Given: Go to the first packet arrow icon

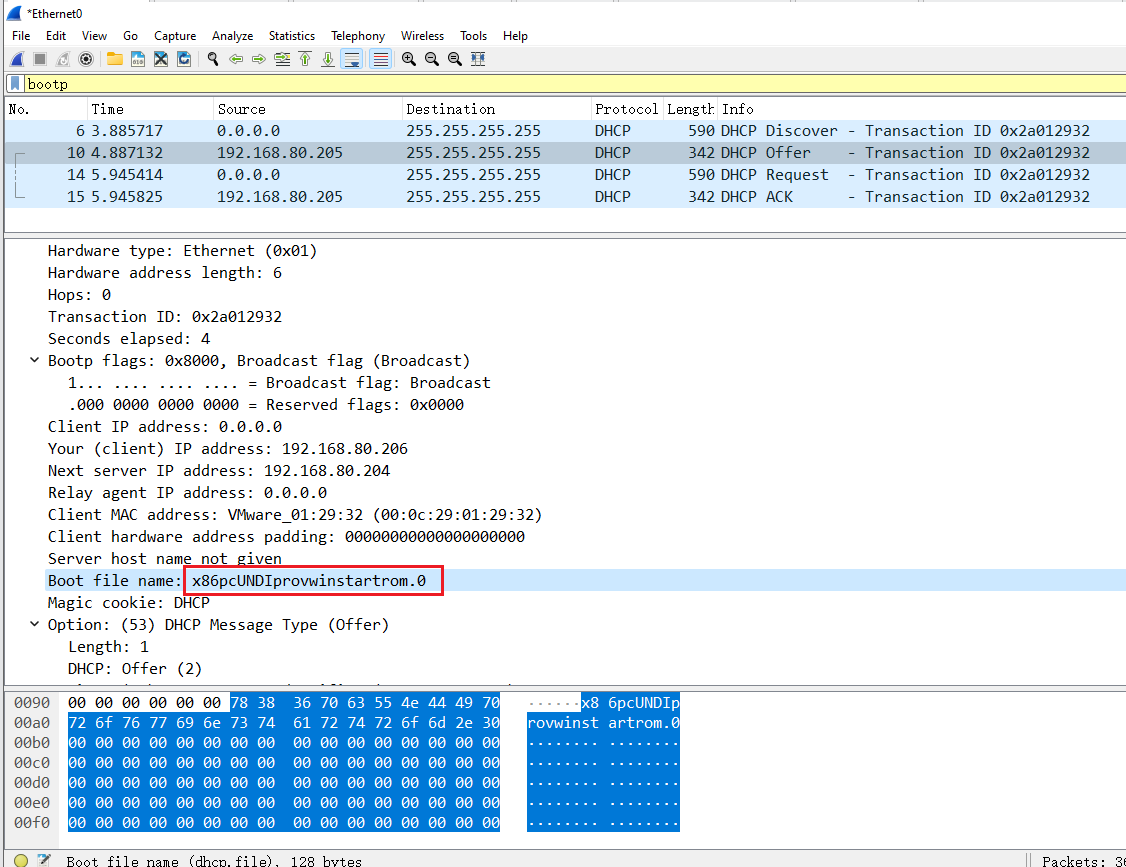Looking at the screenshot, I should [x=305, y=59].
